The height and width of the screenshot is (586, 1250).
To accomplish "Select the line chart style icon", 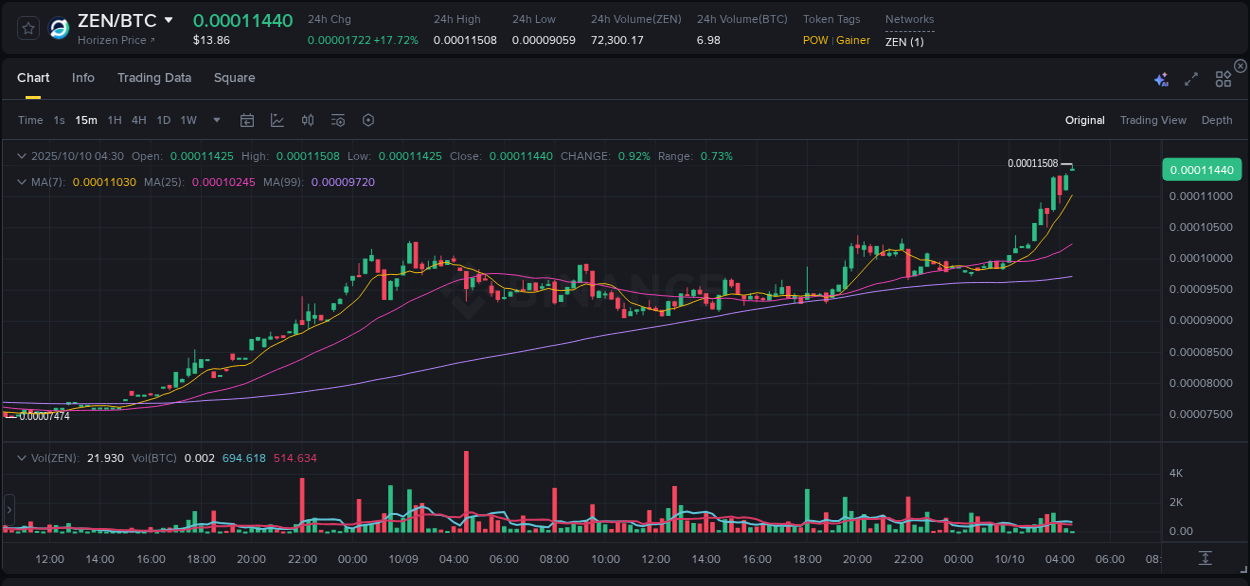I will (276, 119).
